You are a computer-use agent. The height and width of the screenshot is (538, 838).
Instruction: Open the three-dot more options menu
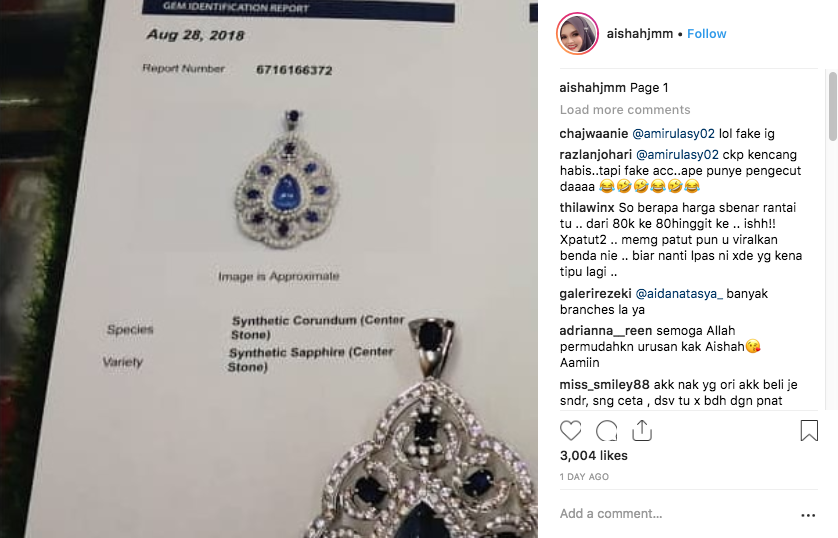point(808,515)
